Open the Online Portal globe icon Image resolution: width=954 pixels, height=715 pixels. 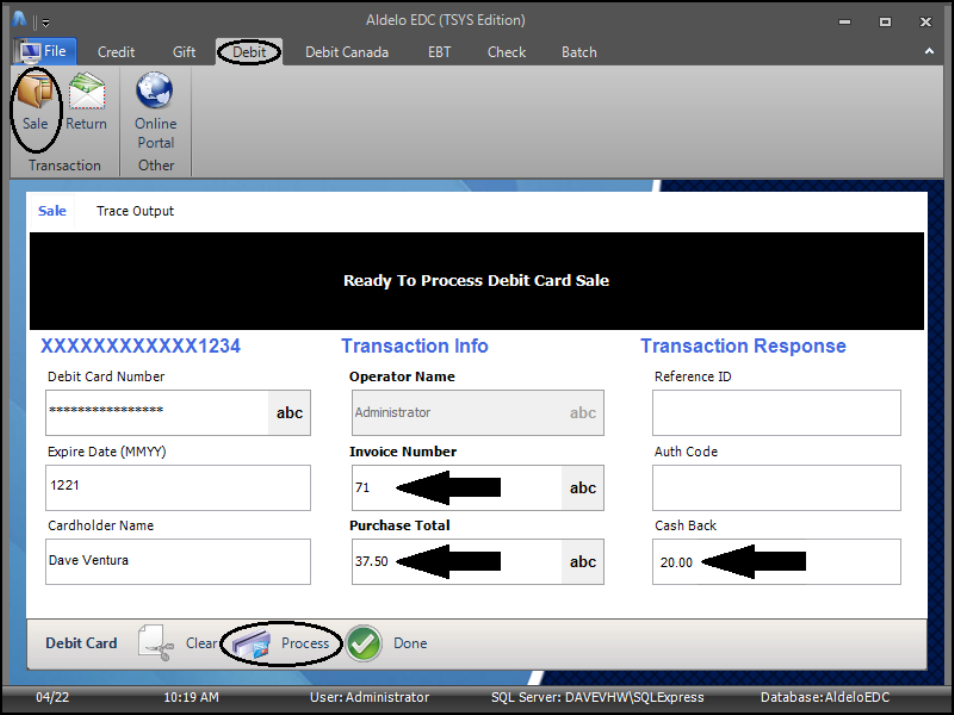[x=155, y=91]
